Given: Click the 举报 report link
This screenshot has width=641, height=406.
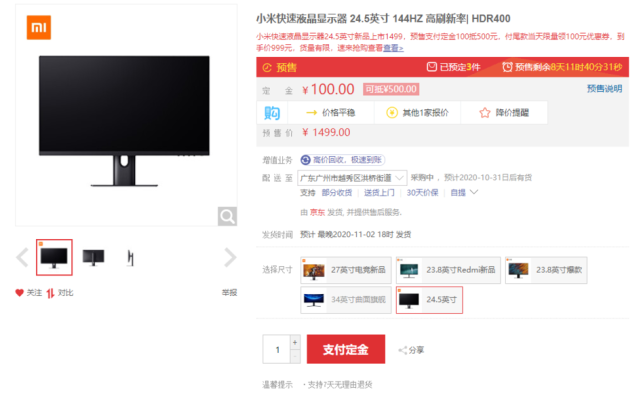Looking at the screenshot, I should point(229,292).
